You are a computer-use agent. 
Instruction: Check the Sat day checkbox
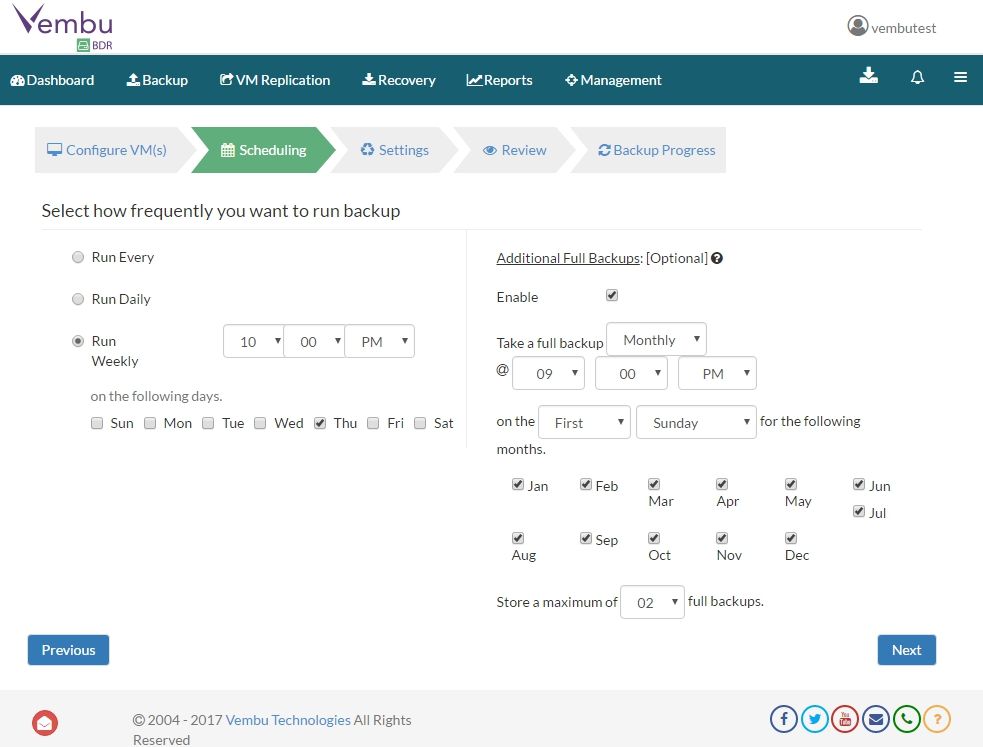pos(420,423)
